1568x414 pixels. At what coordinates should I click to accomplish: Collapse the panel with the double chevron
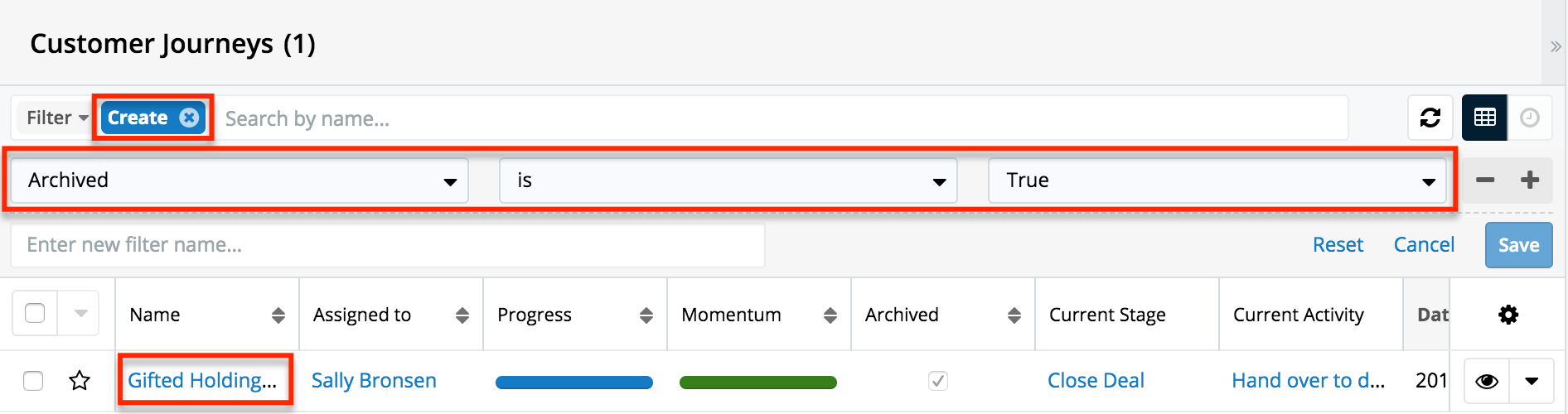point(1556,47)
